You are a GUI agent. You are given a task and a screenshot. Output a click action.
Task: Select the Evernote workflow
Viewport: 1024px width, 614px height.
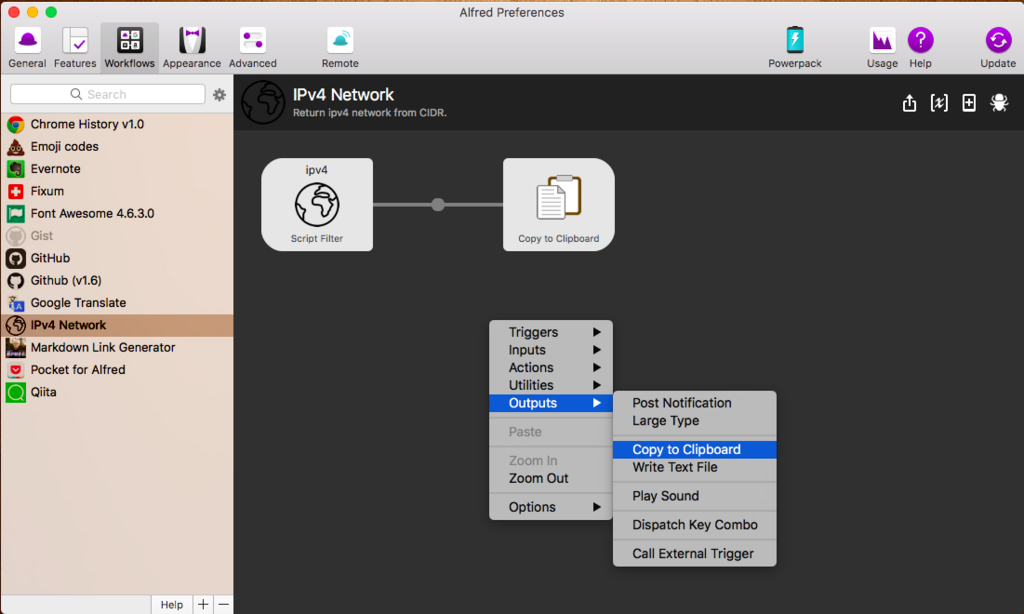117,169
